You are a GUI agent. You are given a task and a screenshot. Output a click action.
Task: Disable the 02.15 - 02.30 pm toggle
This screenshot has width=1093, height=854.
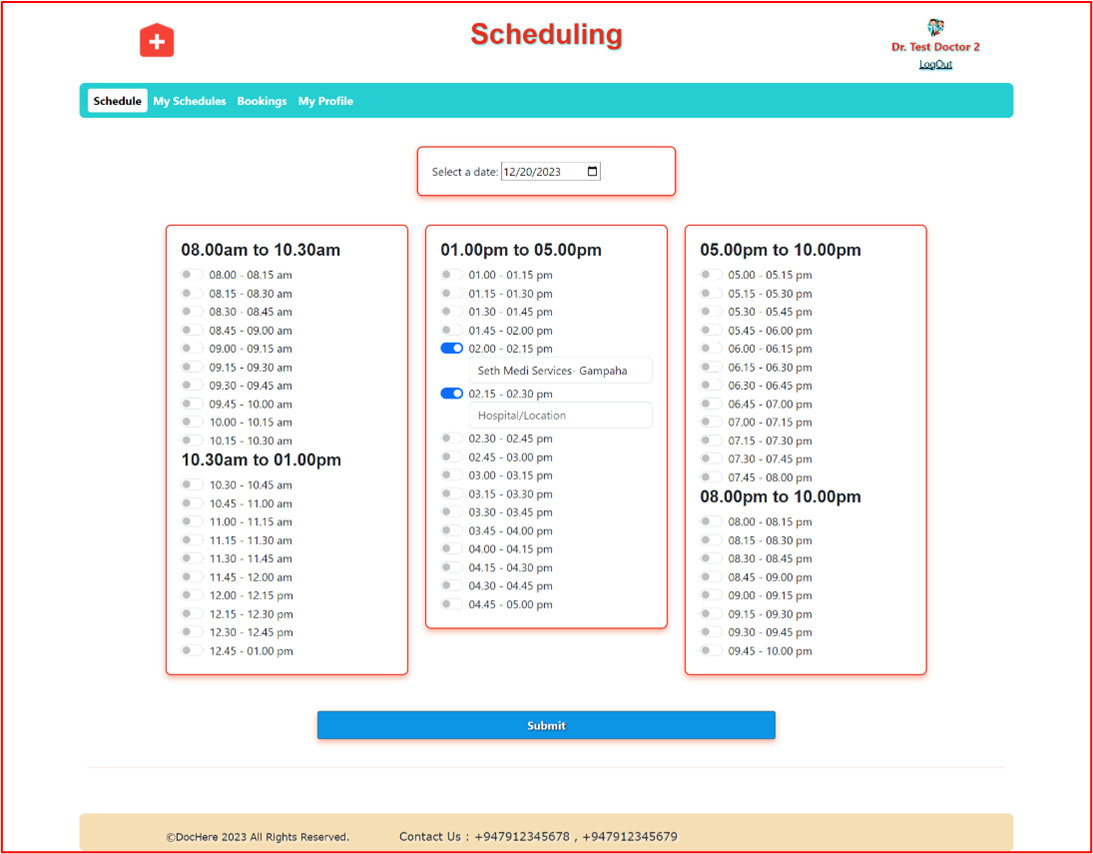pyautogui.click(x=452, y=394)
